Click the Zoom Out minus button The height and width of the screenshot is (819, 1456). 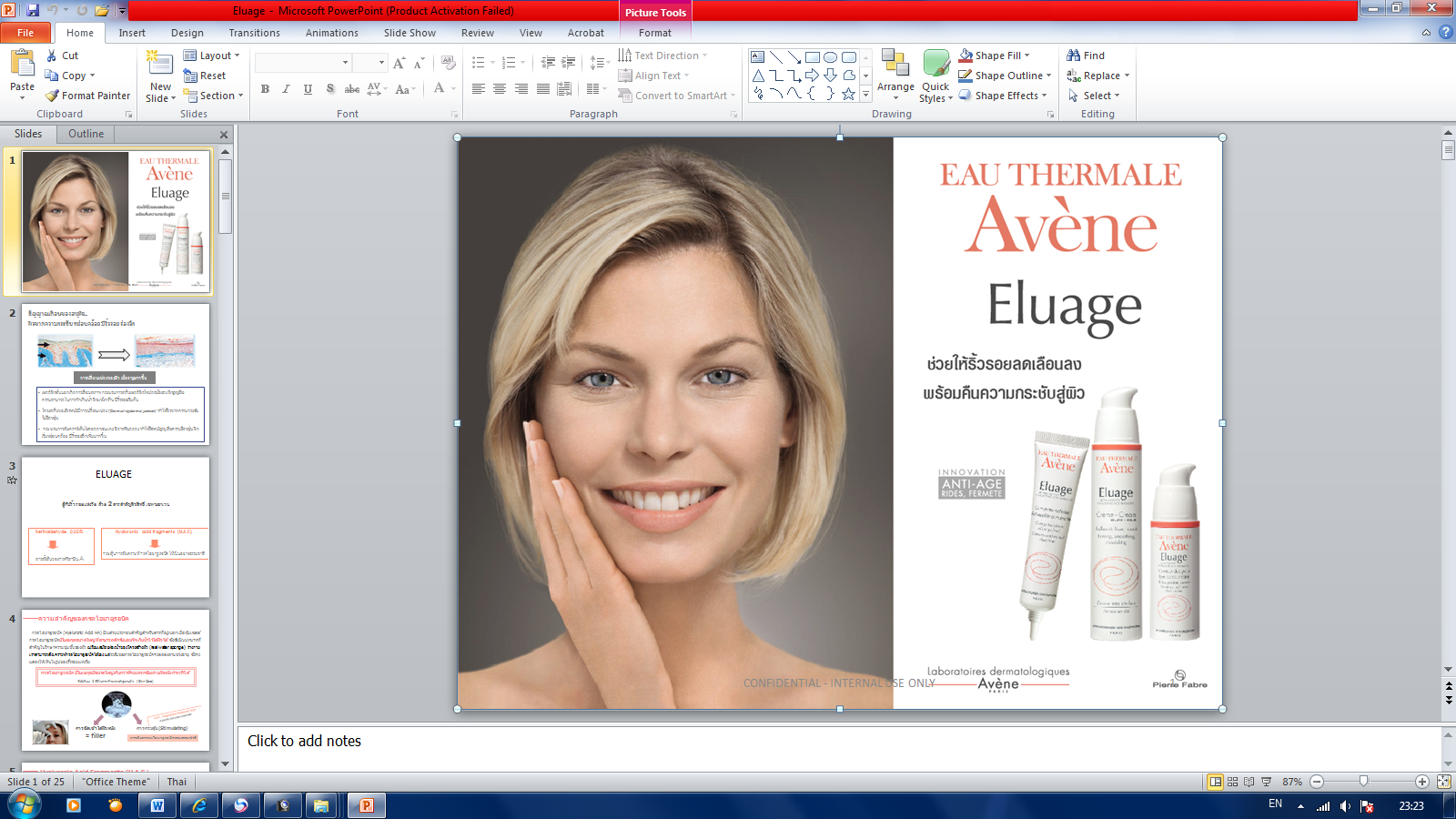[1317, 782]
